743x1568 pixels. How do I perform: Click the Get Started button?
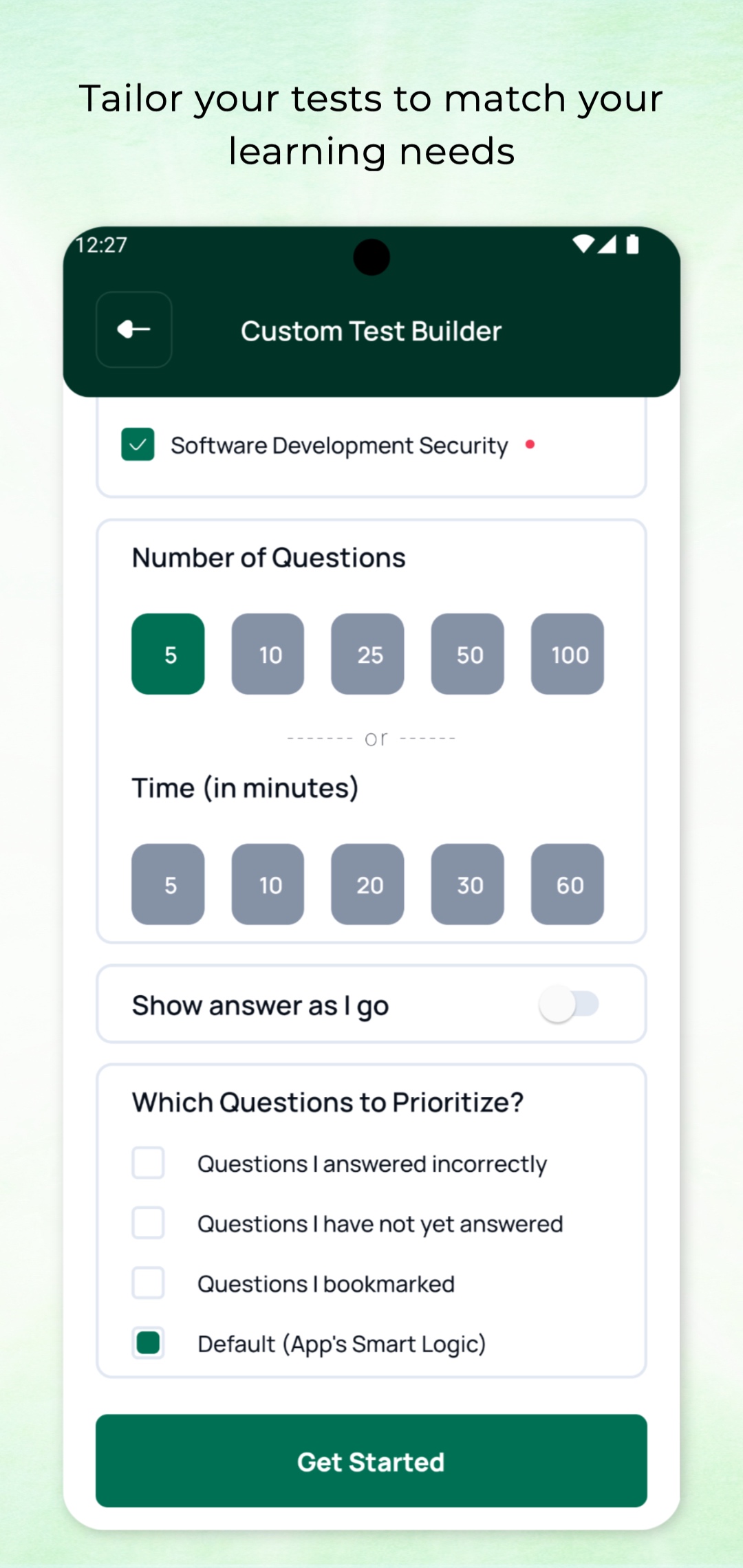point(371,1461)
